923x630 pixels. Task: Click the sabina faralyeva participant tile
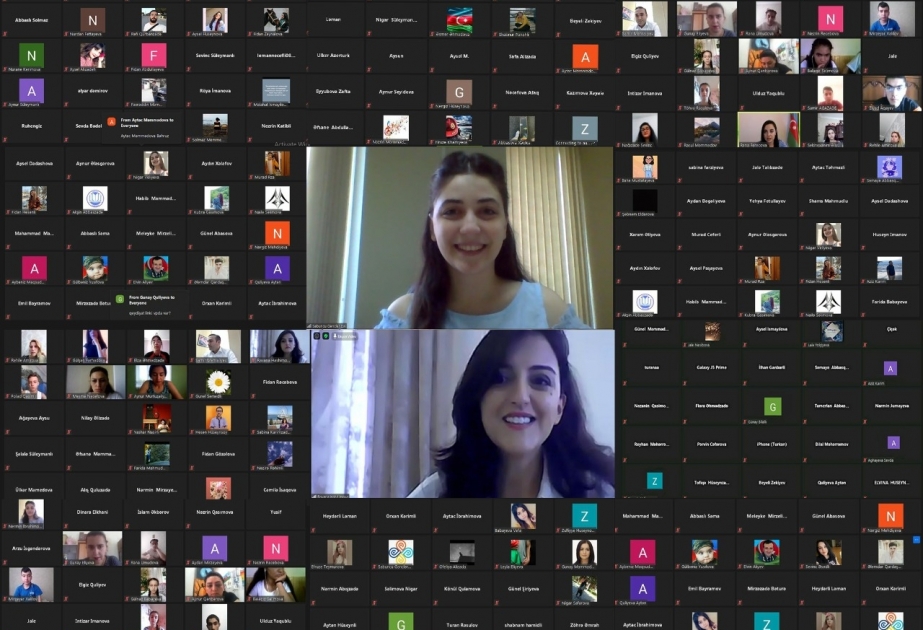point(706,168)
